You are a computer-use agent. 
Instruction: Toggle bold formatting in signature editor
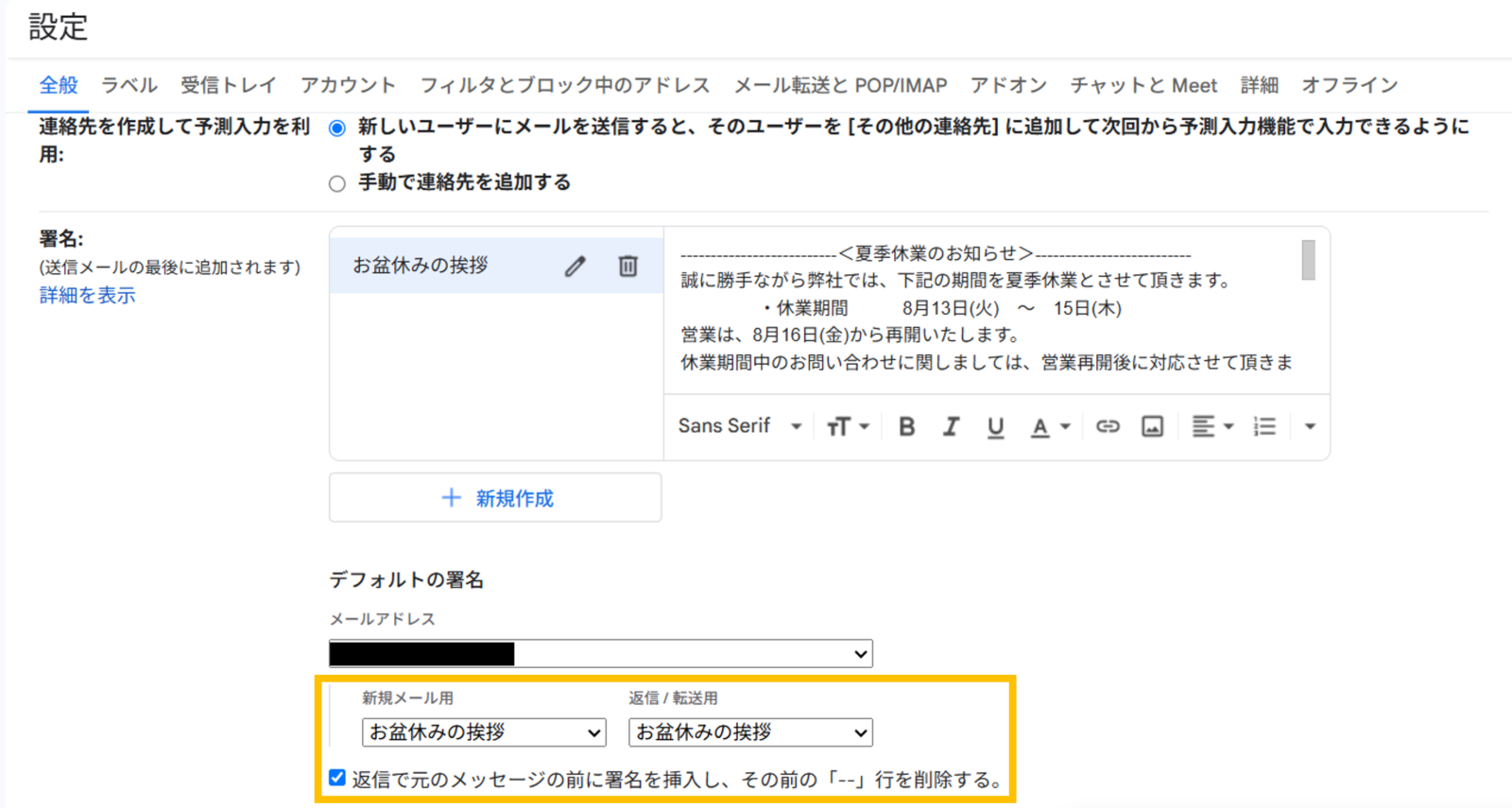[x=906, y=426]
